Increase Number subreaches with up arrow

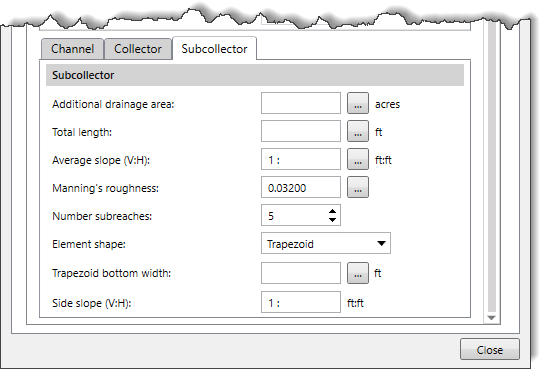(x=333, y=211)
